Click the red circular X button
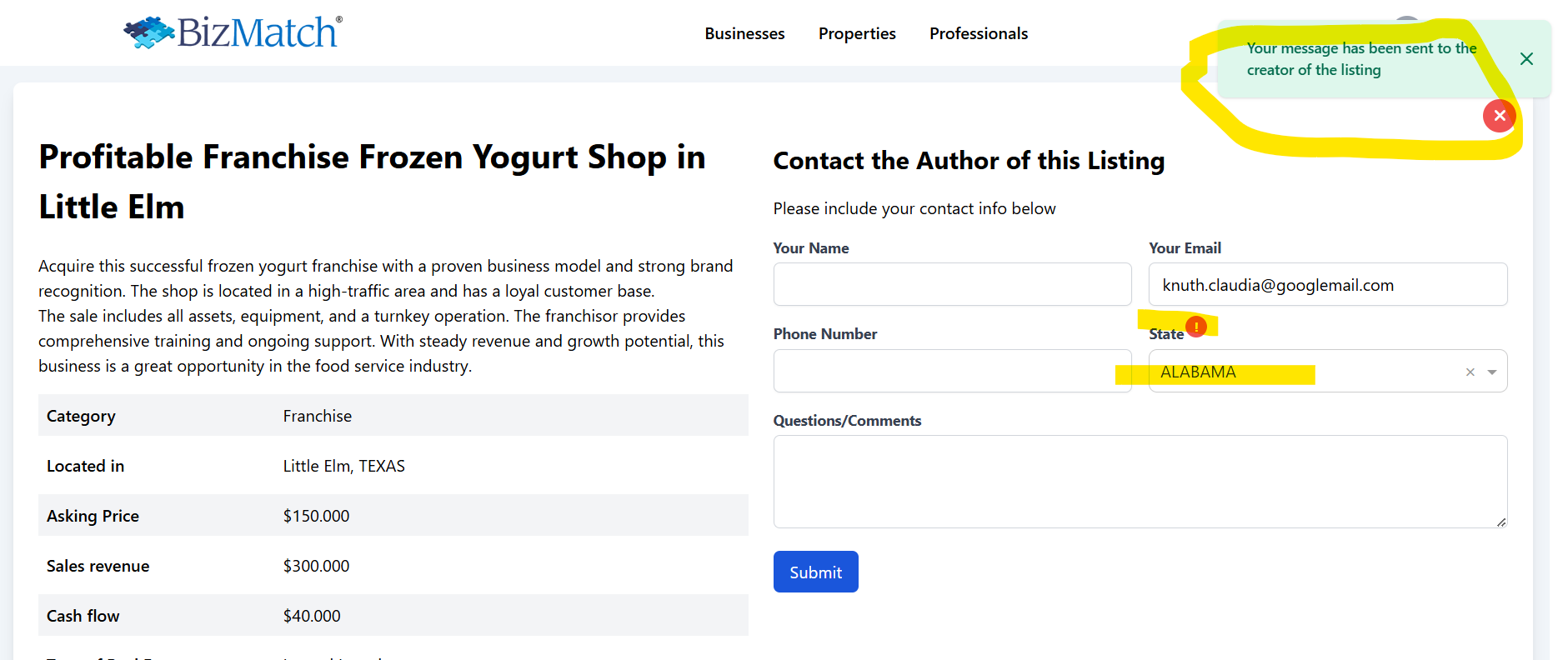This screenshot has height=660, width=1568. pyautogui.click(x=1499, y=116)
